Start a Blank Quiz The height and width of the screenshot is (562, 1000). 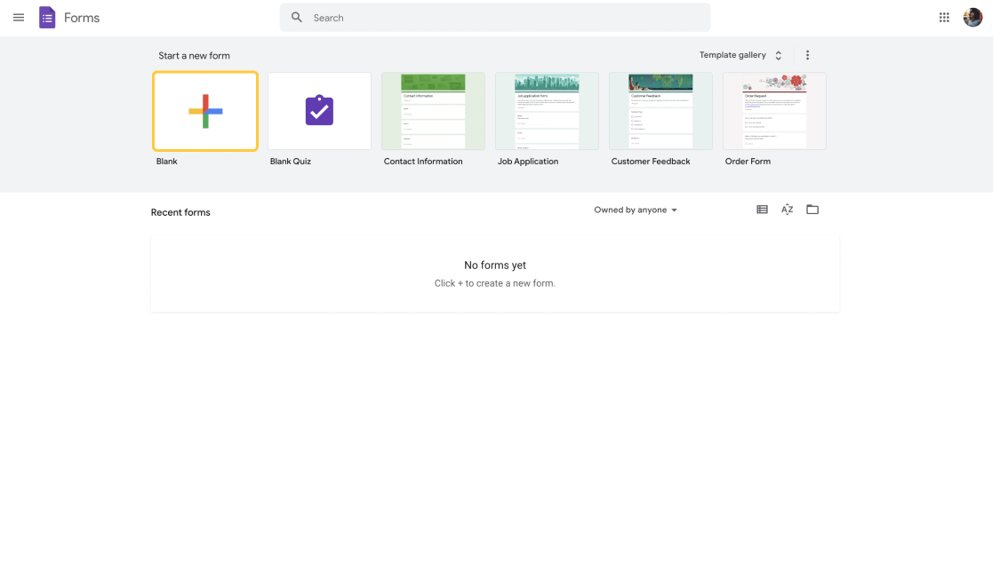pyautogui.click(x=320, y=111)
